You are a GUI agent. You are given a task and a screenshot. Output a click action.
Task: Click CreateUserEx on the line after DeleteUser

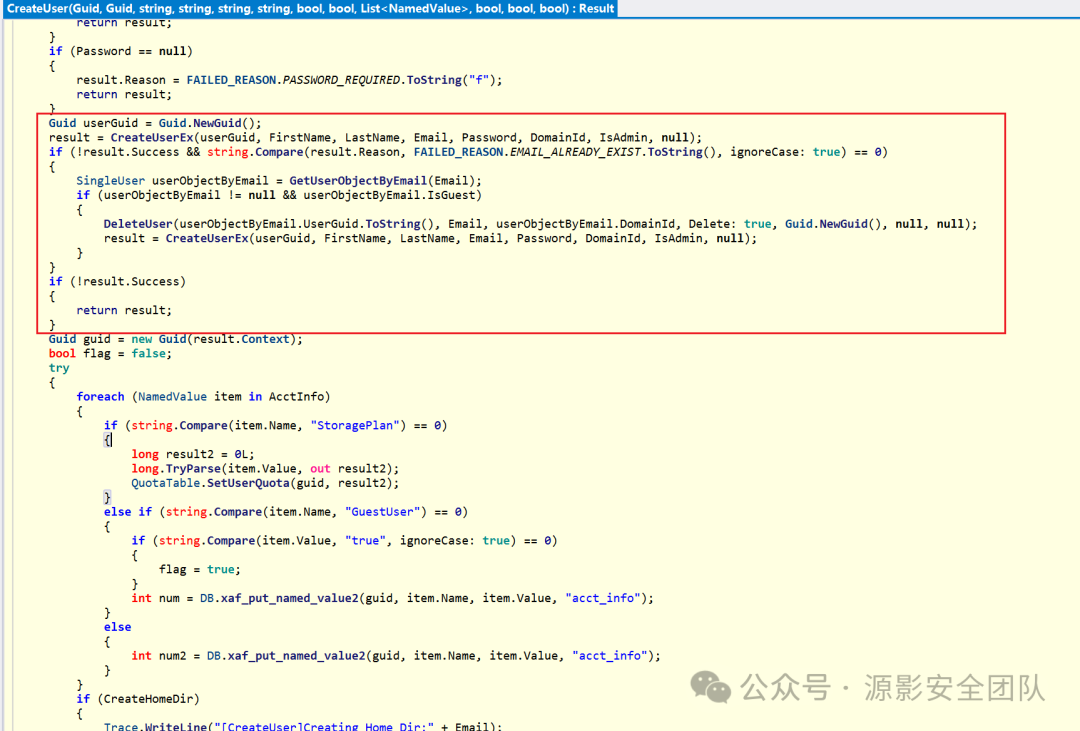tap(207, 239)
